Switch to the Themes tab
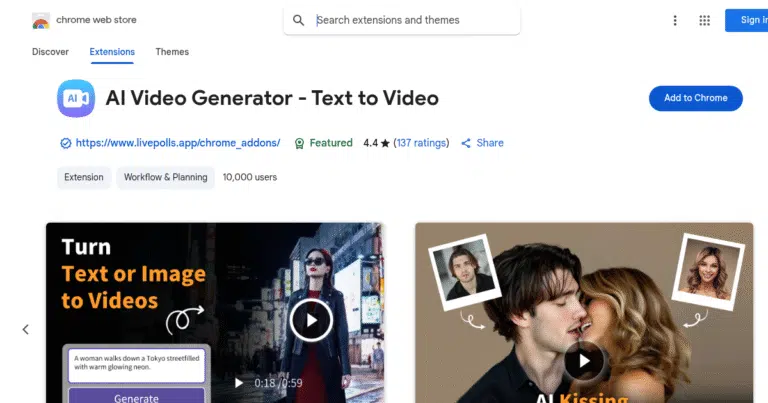Viewport: 768px width, 403px height. point(172,52)
